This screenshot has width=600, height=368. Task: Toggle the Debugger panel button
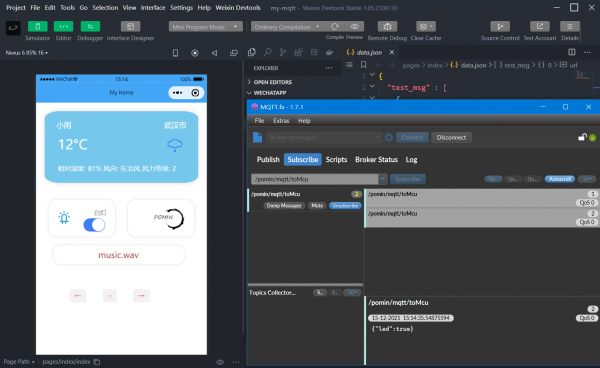[90, 26]
